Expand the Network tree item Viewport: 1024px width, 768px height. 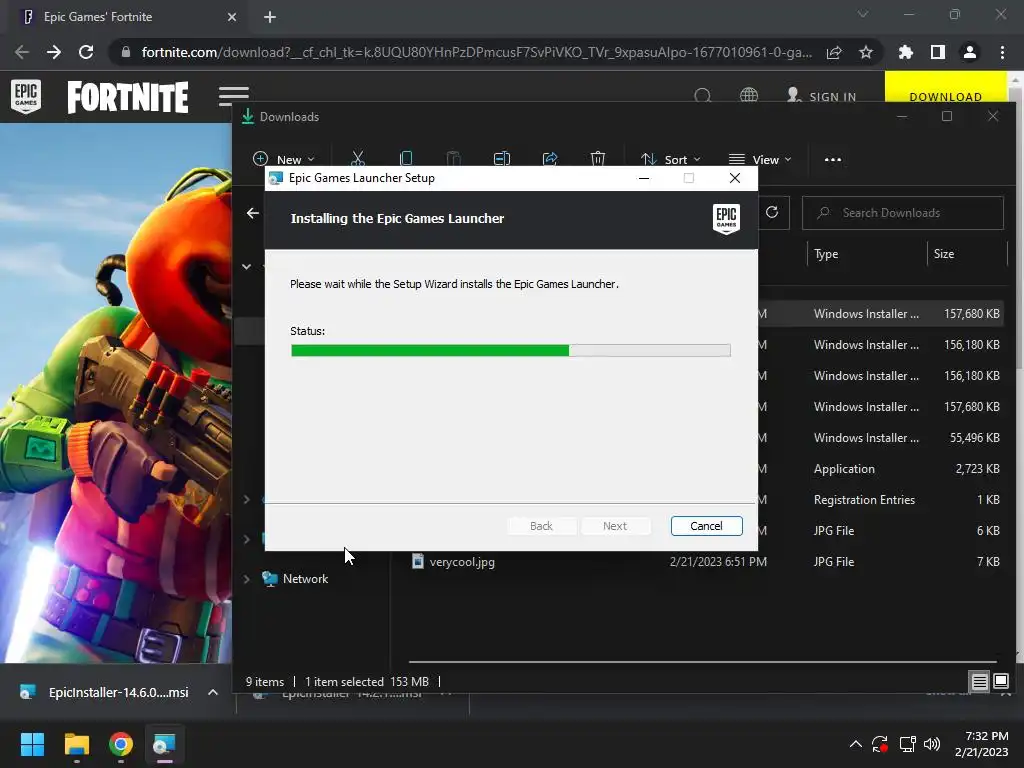247,579
